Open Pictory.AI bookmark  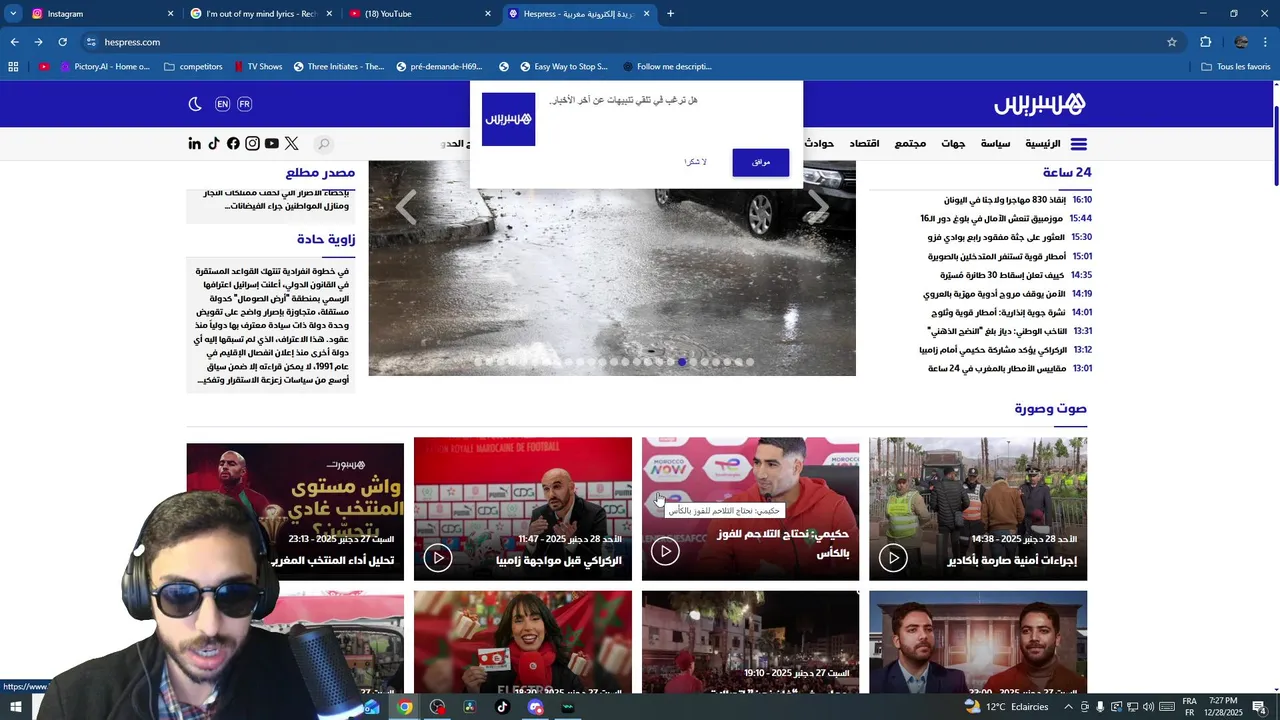pyautogui.click(x=104, y=67)
